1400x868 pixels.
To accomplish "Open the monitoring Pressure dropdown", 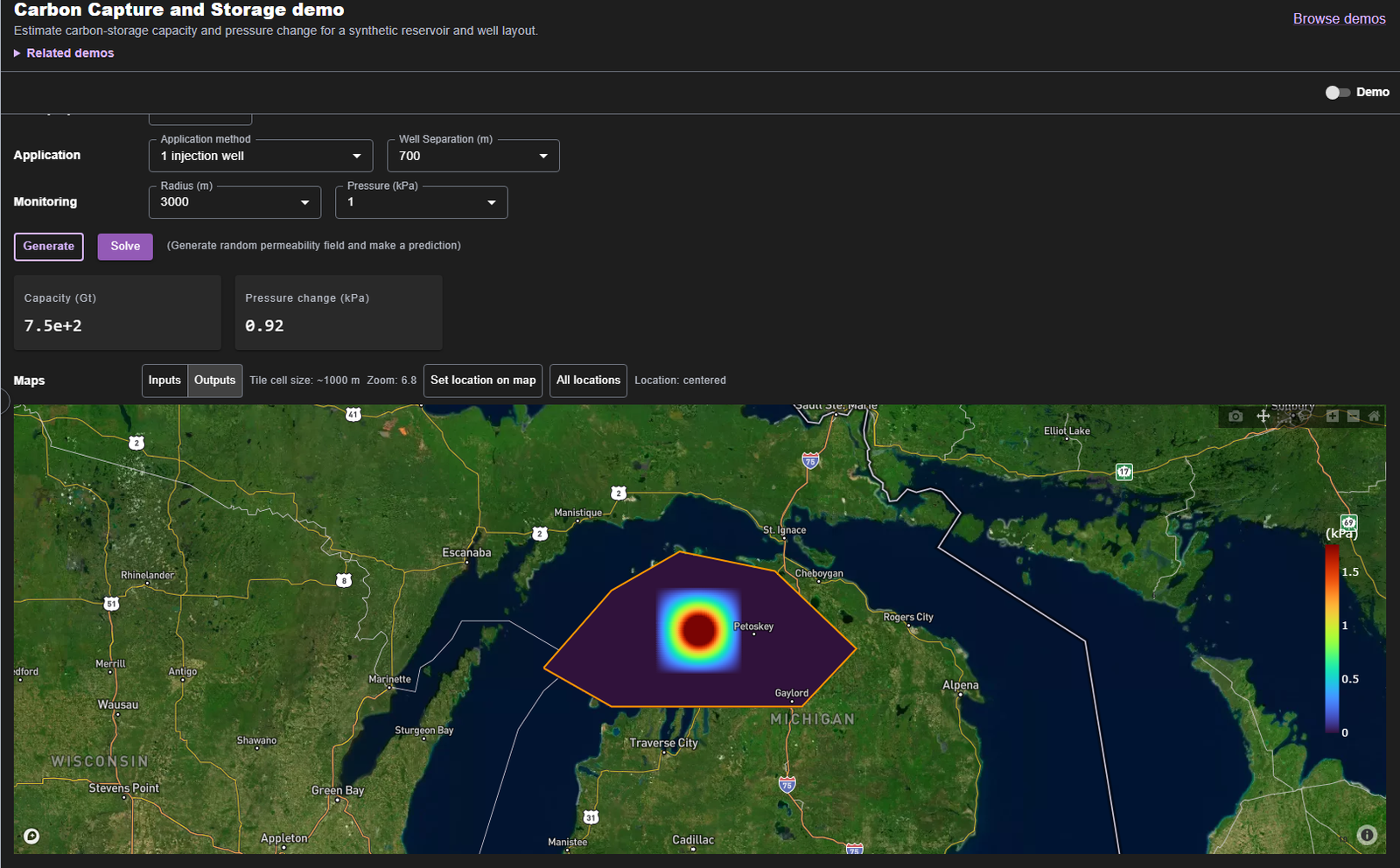I will tap(422, 202).
